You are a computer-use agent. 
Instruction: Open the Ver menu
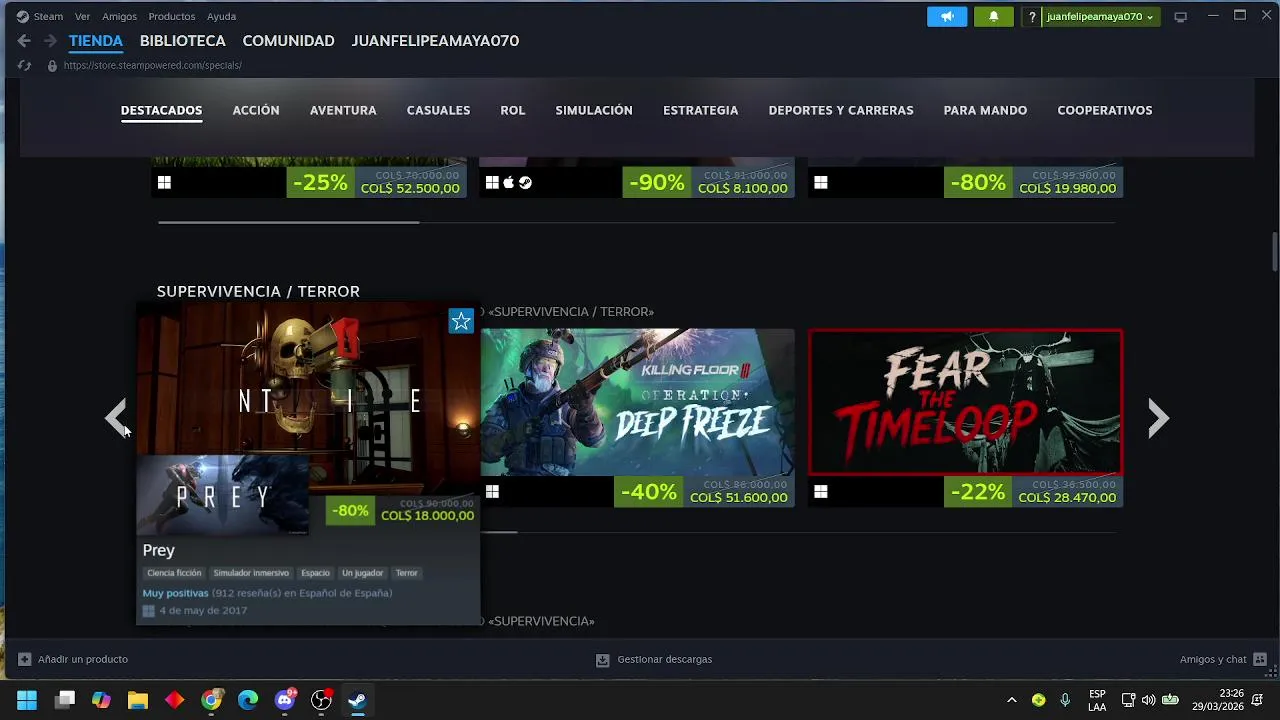tap(82, 16)
